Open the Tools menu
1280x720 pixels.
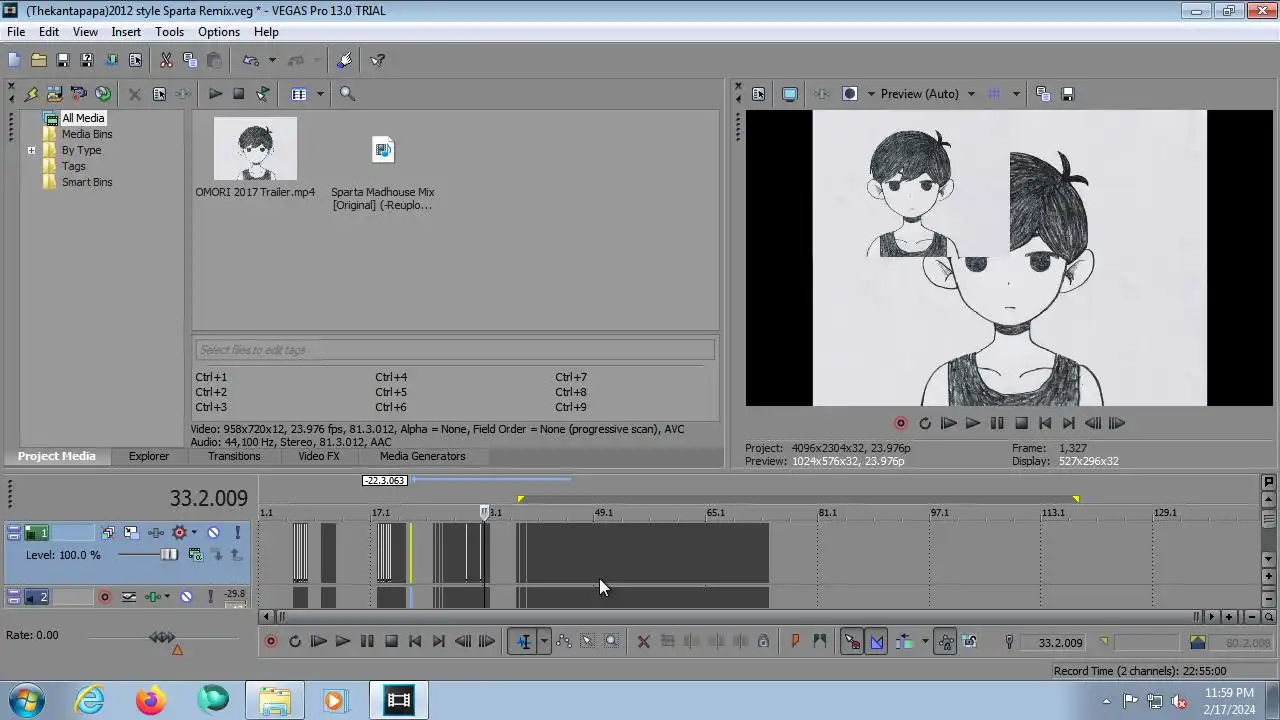[x=169, y=32]
